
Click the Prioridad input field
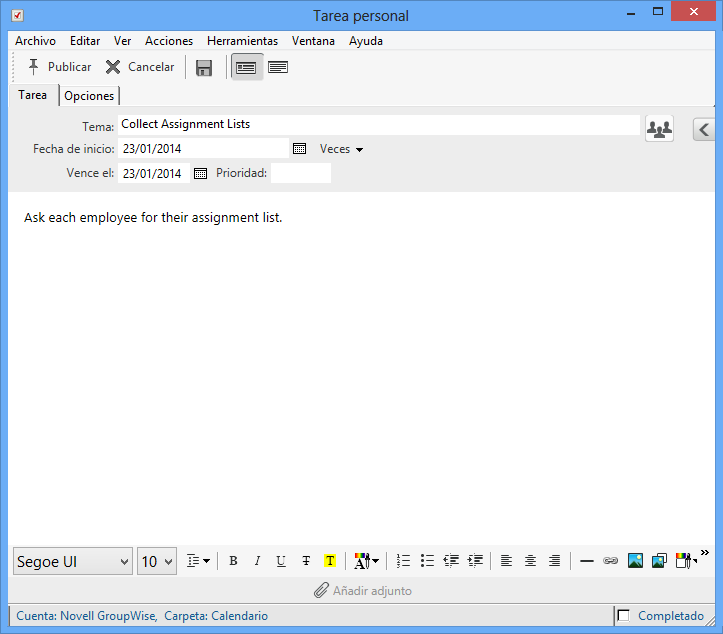pyautogui.click(x=301, y=173)
